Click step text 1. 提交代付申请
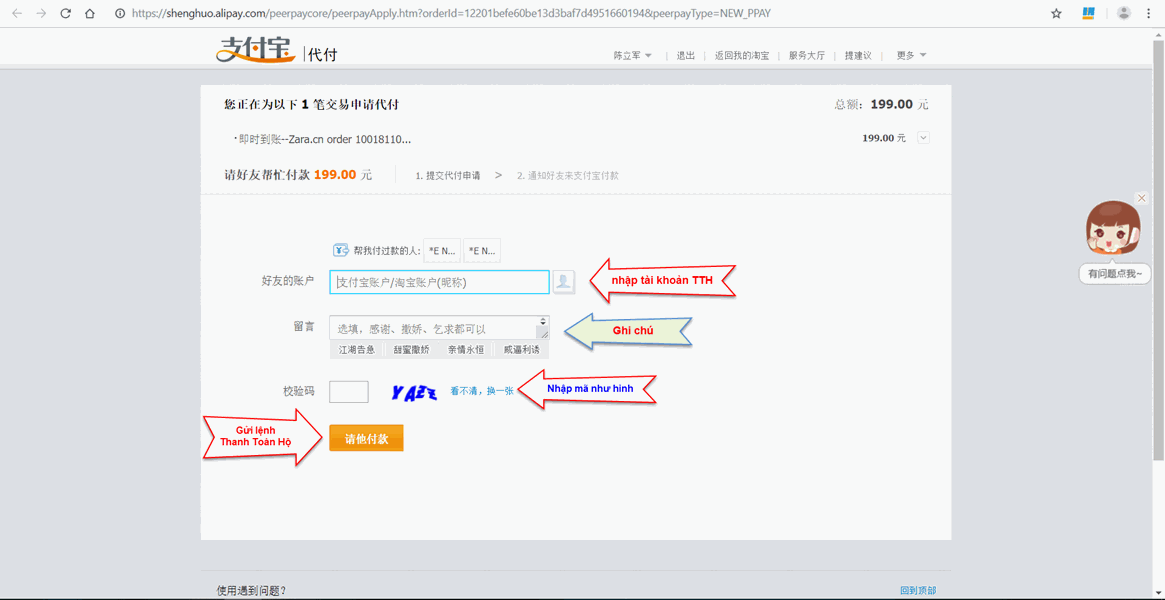Image resolution: width=1165 pixels, height=600 pixels. [x=447, y=176]
